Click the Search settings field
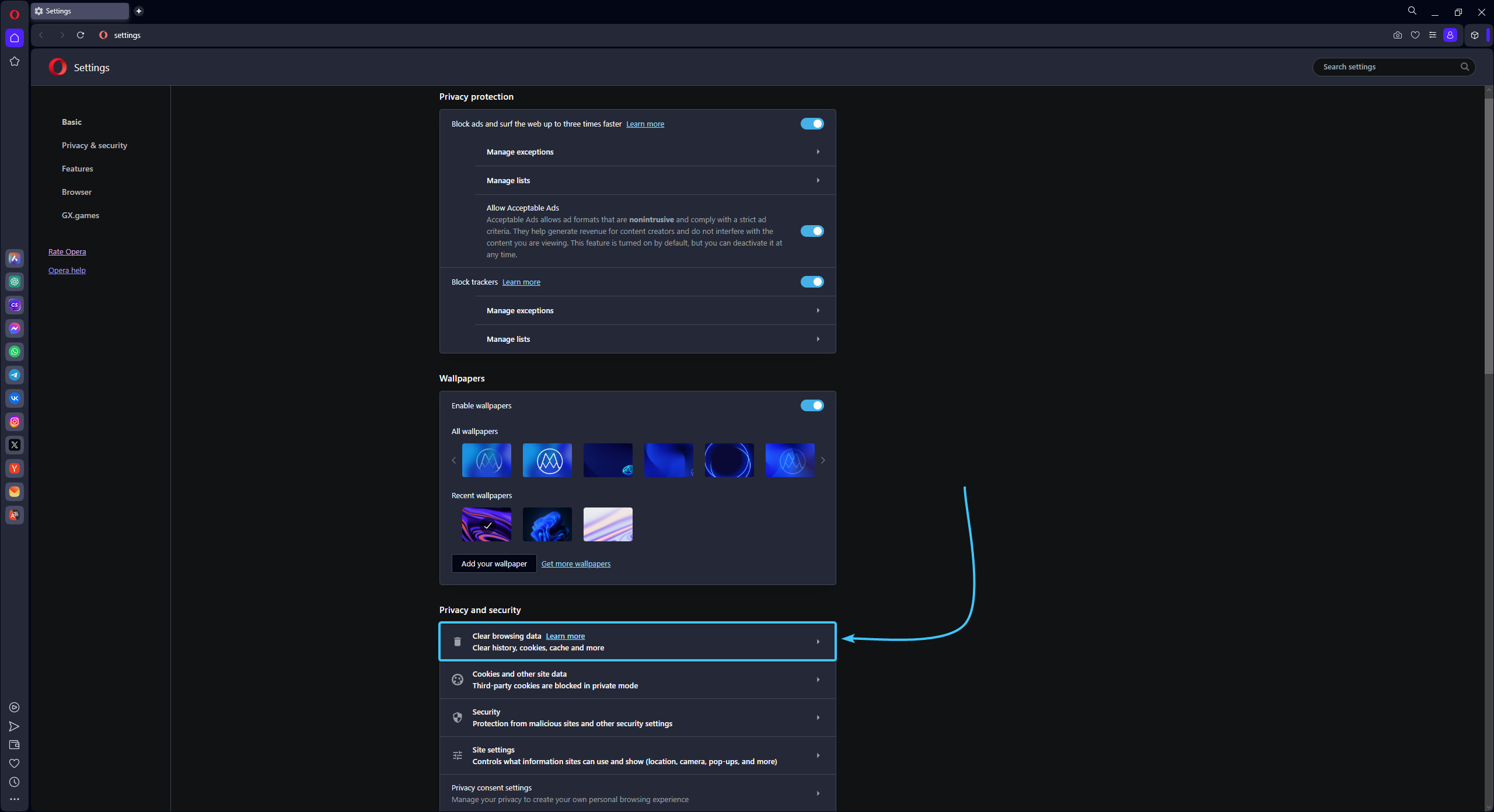This screenshot has width=1494, height=812. click(1389, 67)
